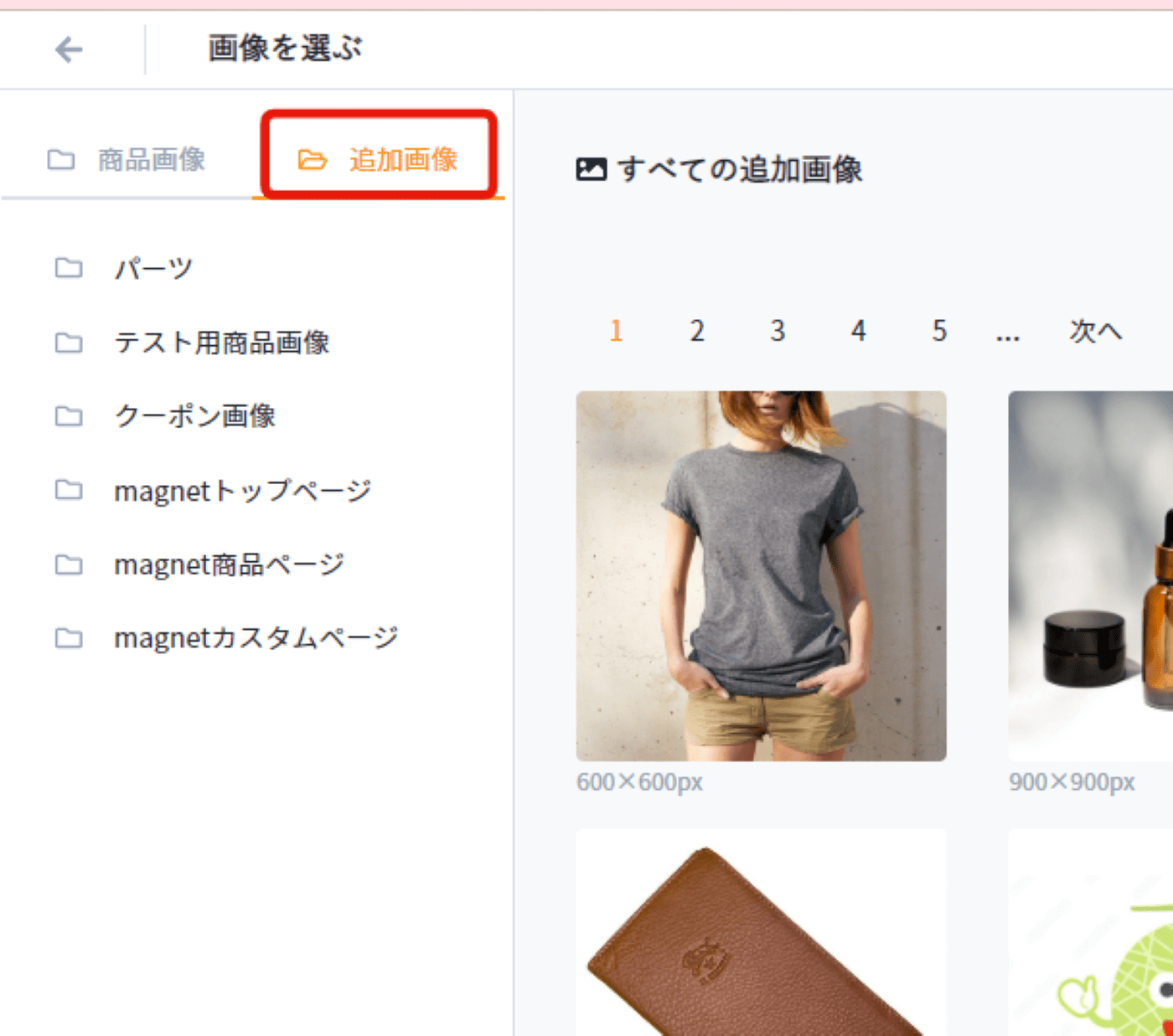1173x1036 pixels.
Task: Select the gray T-shirt model thumbnail
Action: [x=762, y=576]
